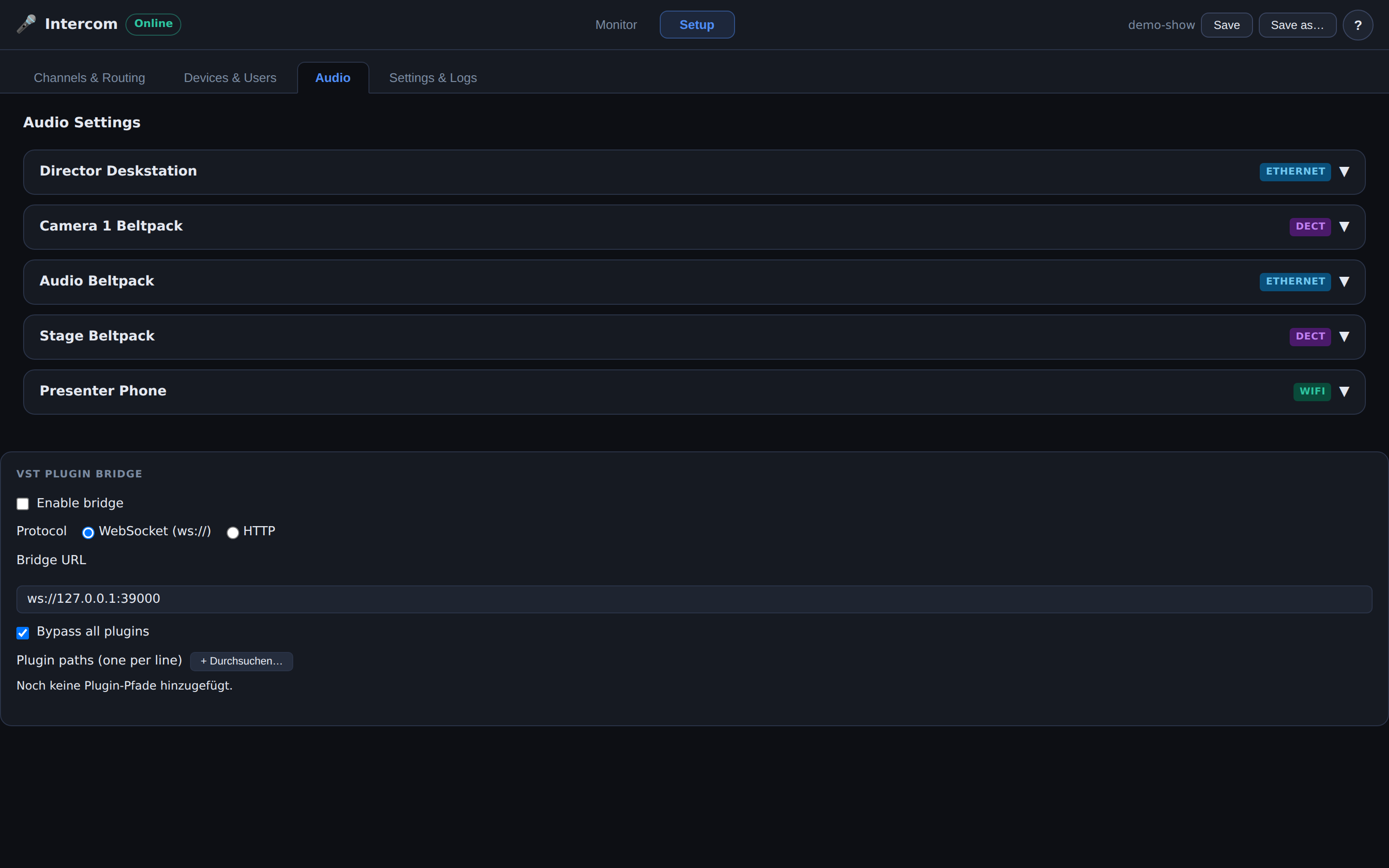Image resolution: width=1389 pixels, height=868 pixels.
Task: Switch to the Channels & Routing tab
Action: pyautogui.click(x=90, y=78)
